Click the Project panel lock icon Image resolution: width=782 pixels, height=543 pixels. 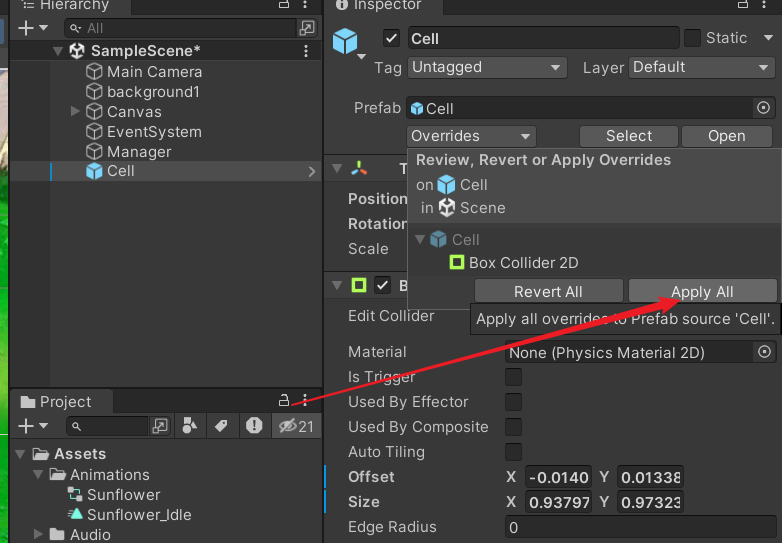[x=284, y=401]
